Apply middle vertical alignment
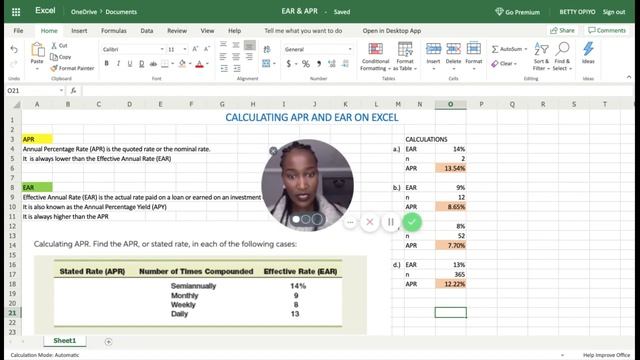Viewport: 640px width, 360px height. 236,45
